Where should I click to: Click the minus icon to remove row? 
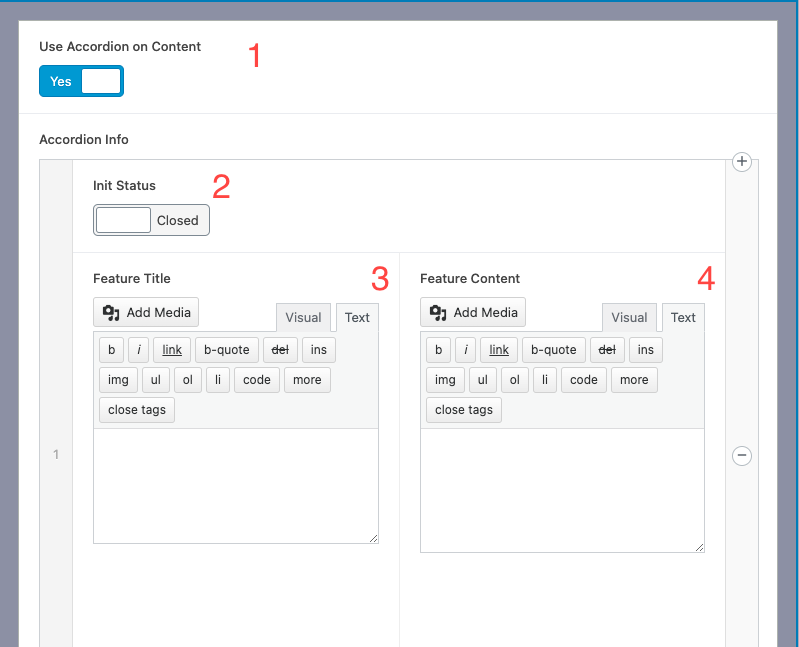[x=742, y=456]
